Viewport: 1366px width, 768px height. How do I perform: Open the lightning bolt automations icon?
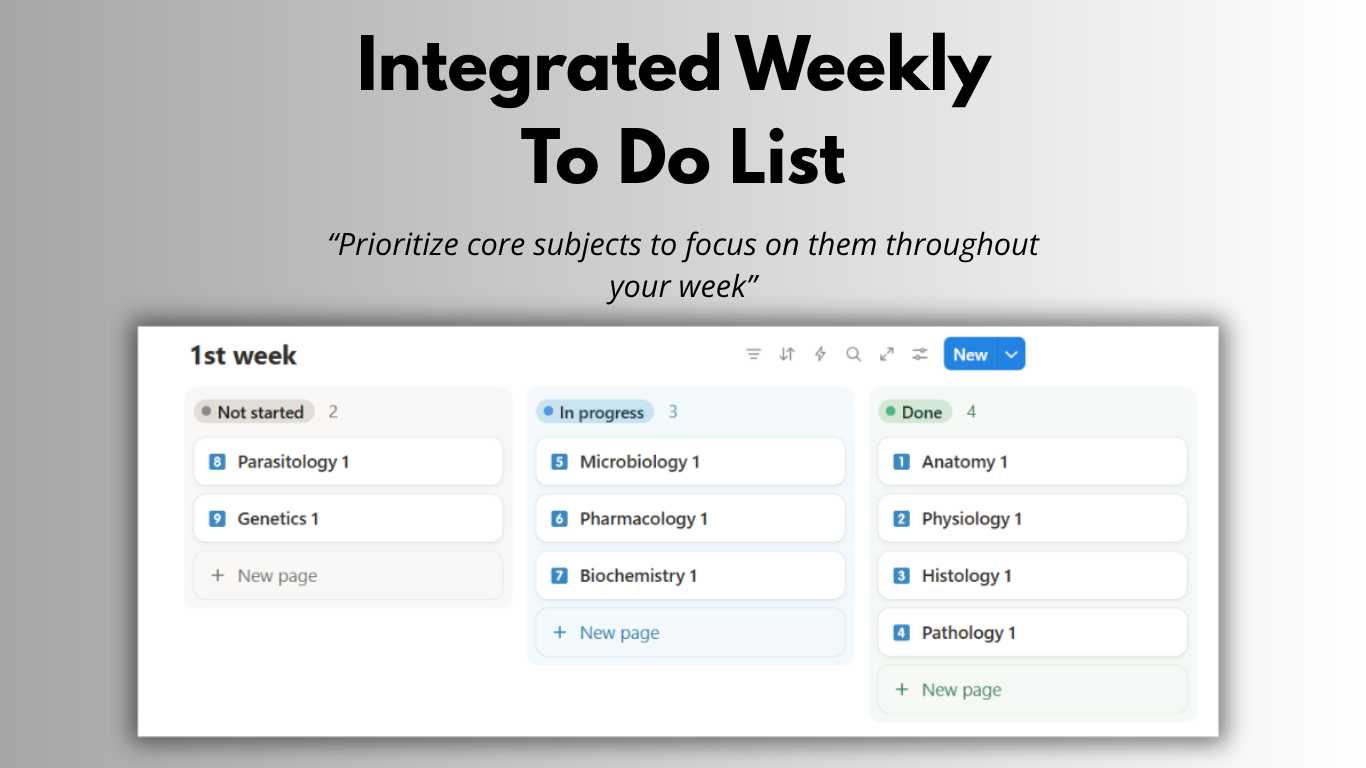[820, 354]
